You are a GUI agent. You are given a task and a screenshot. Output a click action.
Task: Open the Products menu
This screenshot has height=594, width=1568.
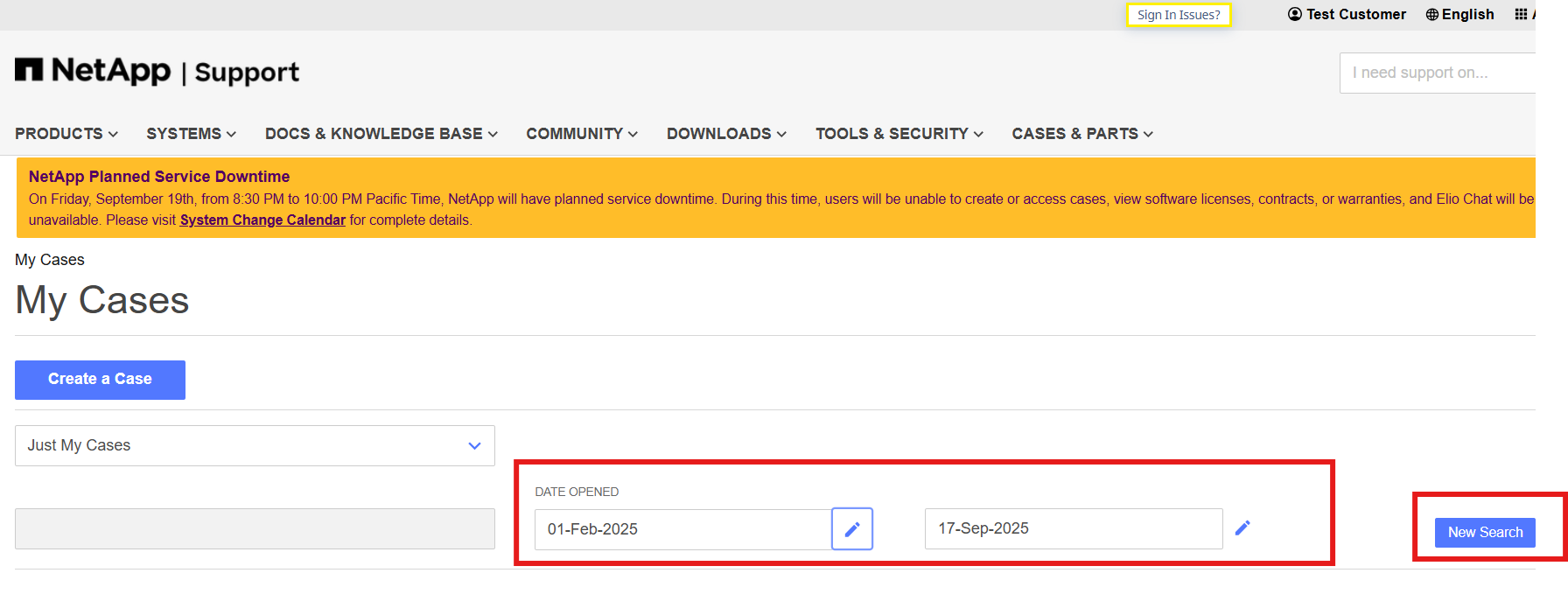pos(66,134)
